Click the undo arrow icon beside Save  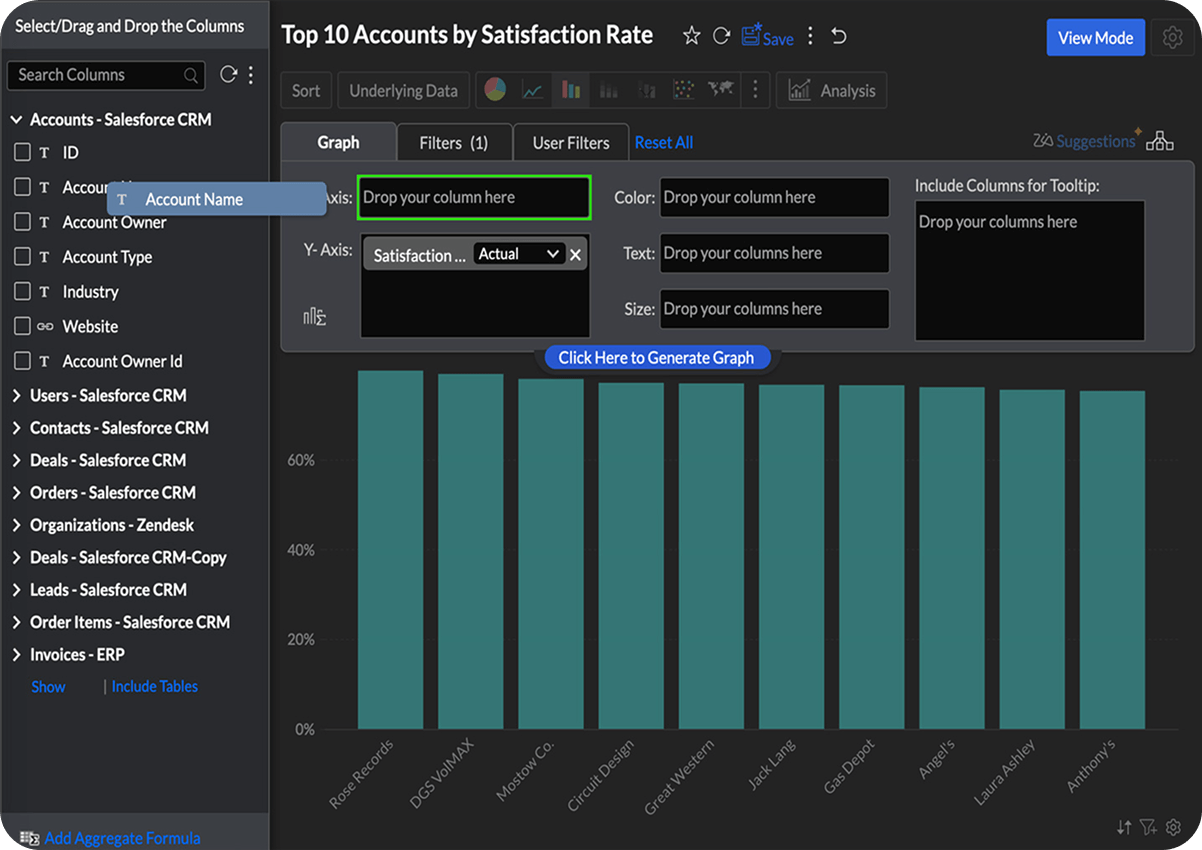click(839, 37)
